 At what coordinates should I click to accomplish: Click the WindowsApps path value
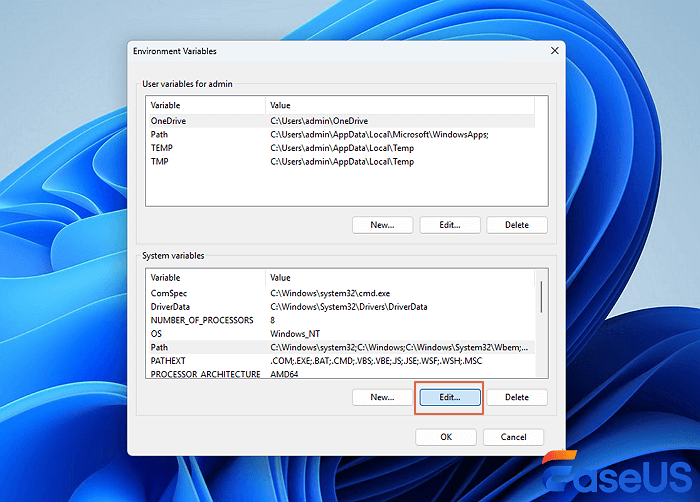(379, 134)
